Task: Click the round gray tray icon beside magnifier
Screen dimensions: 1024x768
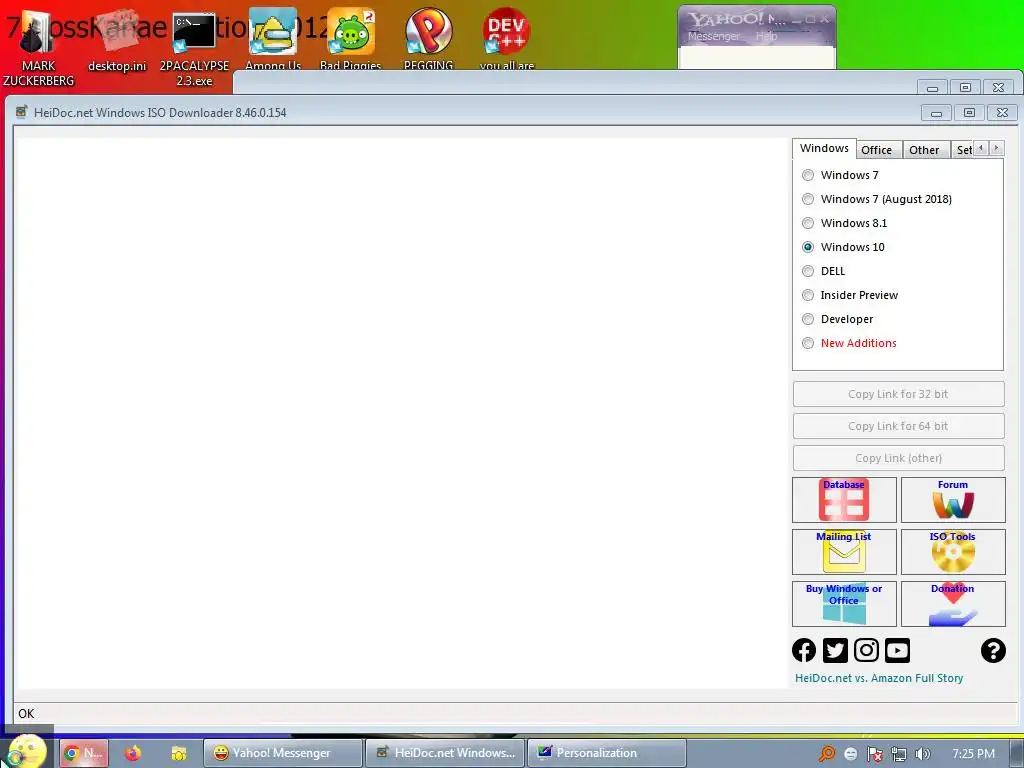Action: point(850,754)
